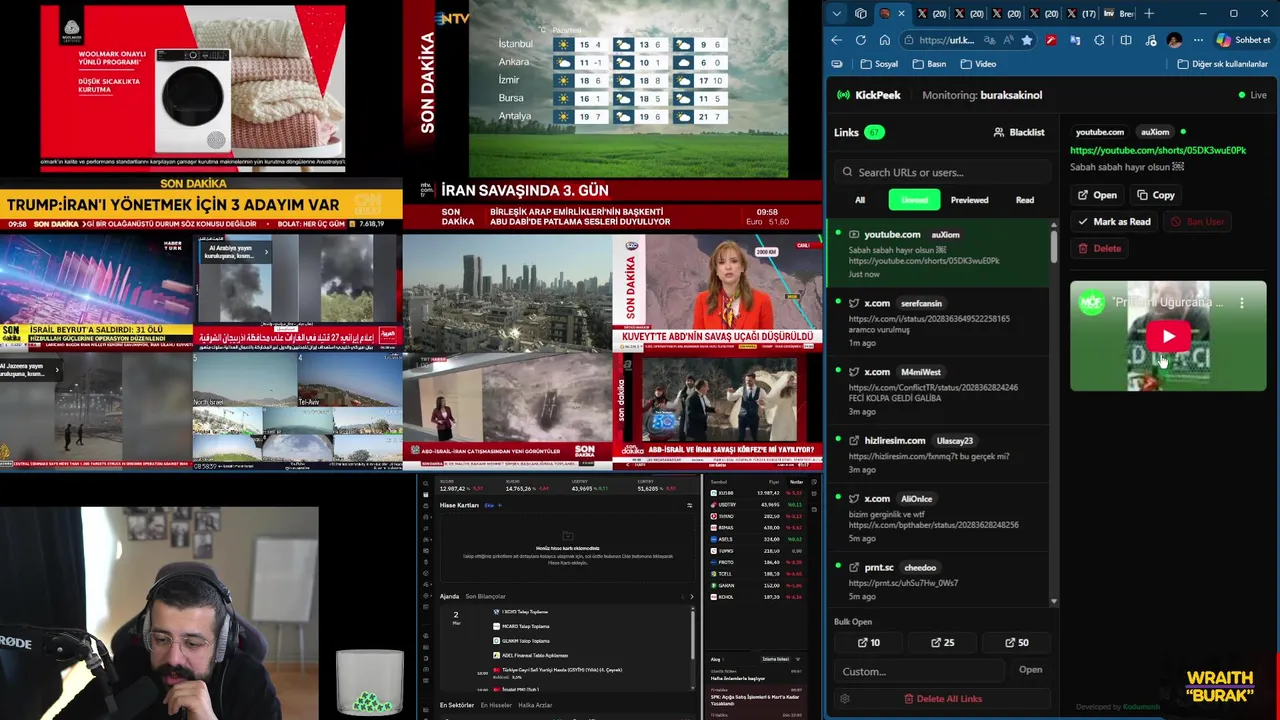Open the Blacklist panel
1280x720 pixels.
pyautogui.click(x=1018, y=132)
